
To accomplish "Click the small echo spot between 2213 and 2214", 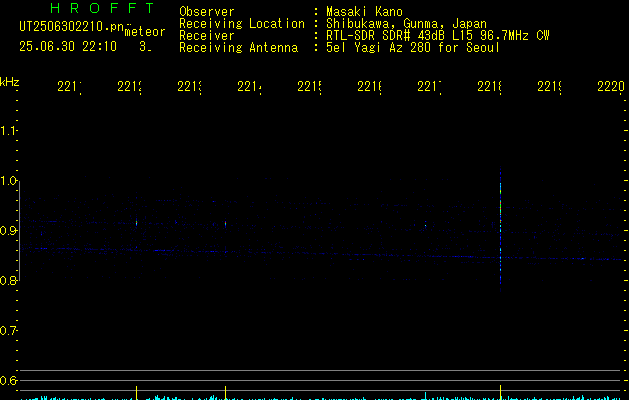I will point(225,223).
